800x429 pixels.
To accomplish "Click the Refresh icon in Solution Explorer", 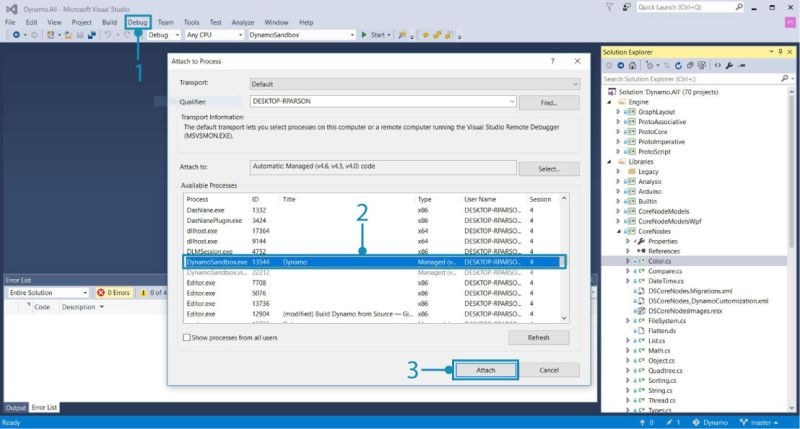I will 678,65.
